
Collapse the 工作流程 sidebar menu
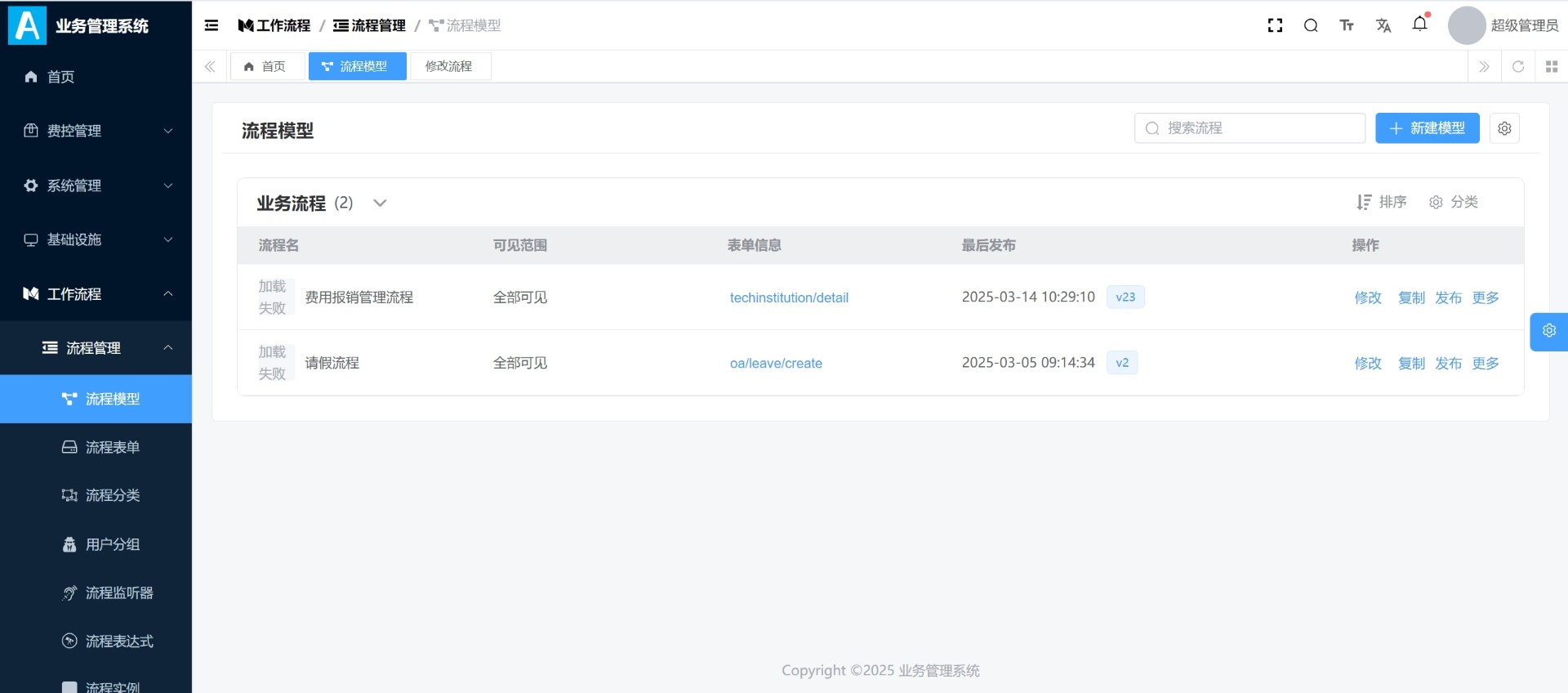click(96, 293)
